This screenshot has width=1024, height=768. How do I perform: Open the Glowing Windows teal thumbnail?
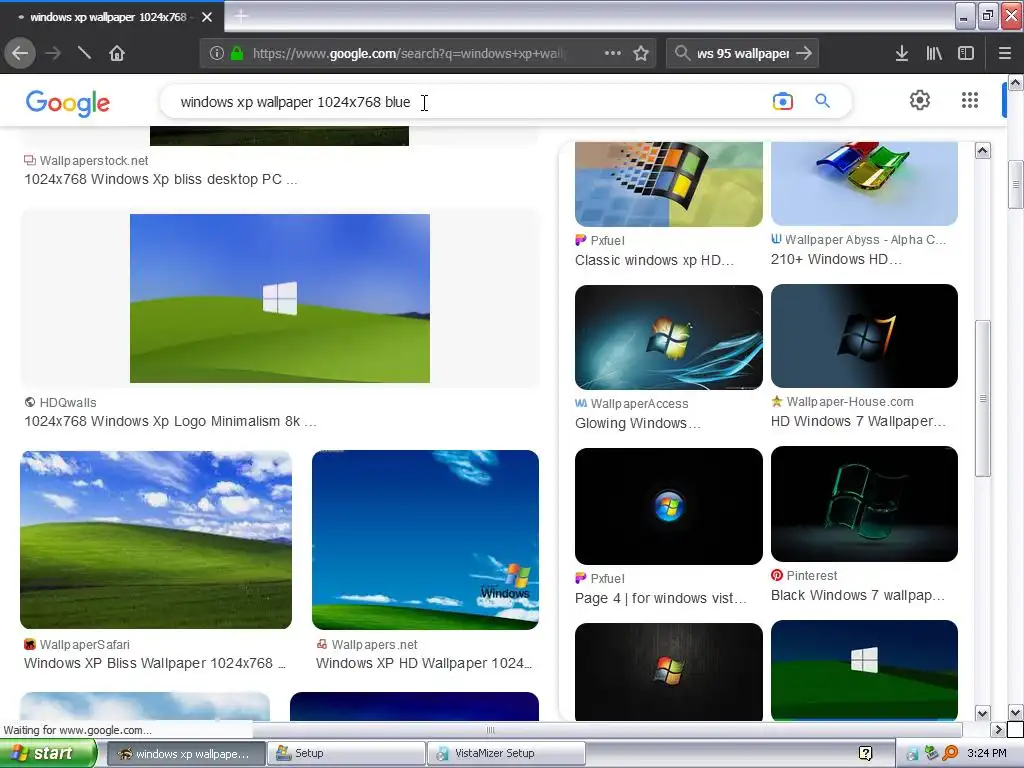click(669, 337)
